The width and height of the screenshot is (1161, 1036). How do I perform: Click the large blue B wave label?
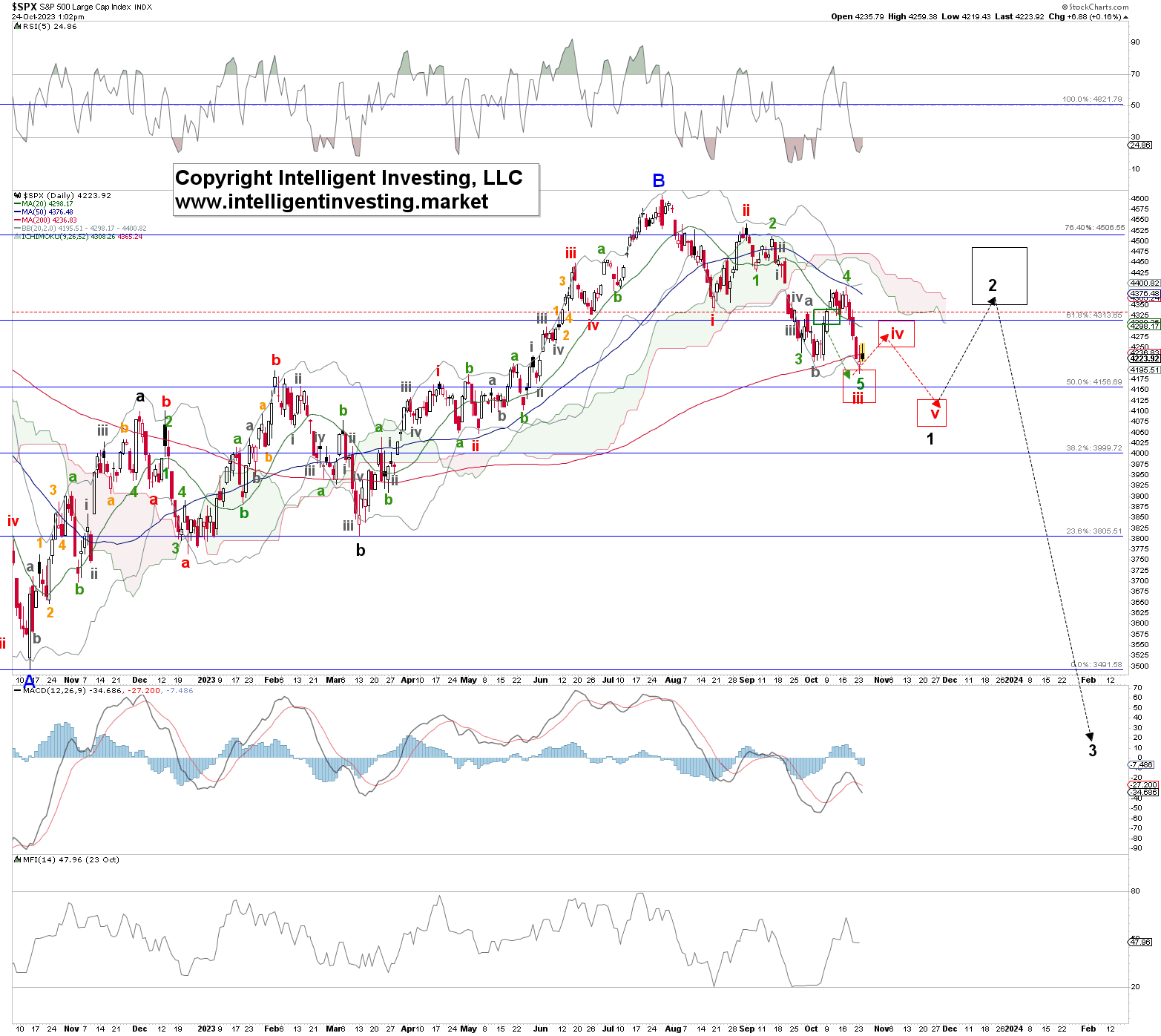pyautogui.click(x=659, y=180)
